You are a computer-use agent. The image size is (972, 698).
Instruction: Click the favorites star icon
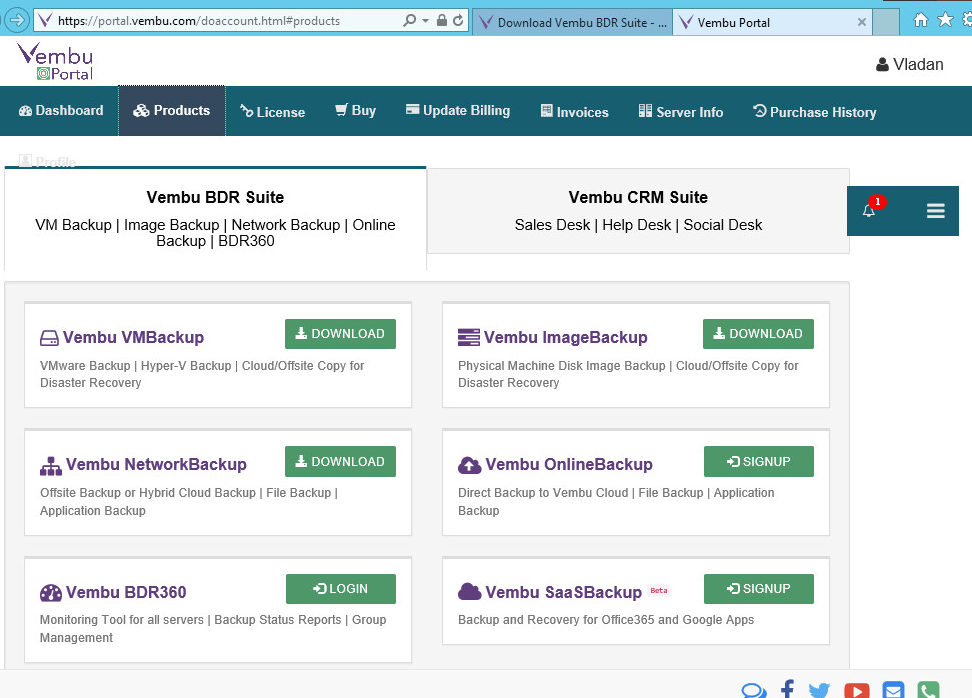click(x=945, y=20)
